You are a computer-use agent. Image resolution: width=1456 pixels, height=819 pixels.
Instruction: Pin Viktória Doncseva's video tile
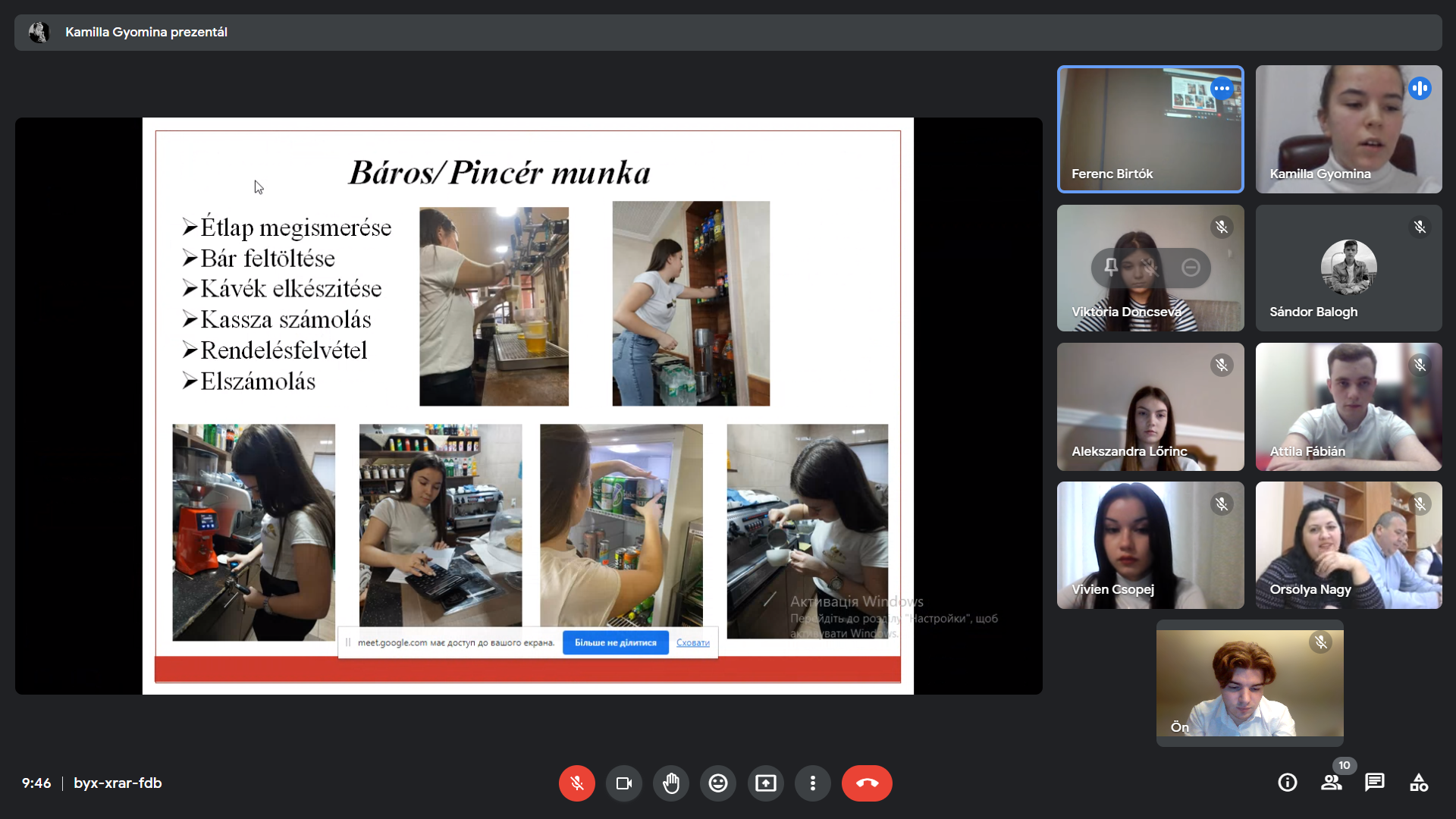[1110, 267]
